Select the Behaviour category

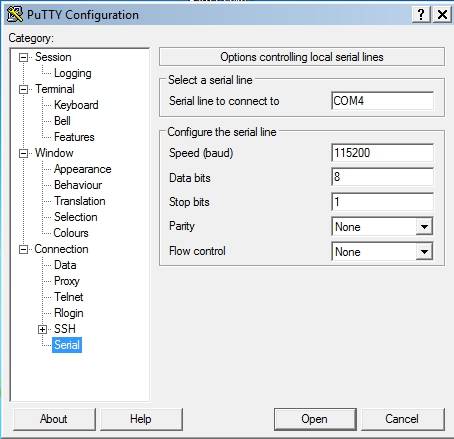[78, 185]
